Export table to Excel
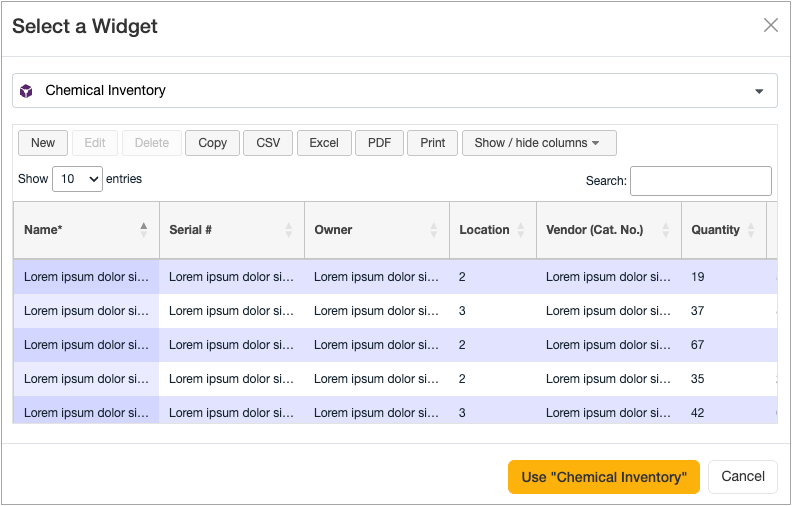 pos(324,143)
